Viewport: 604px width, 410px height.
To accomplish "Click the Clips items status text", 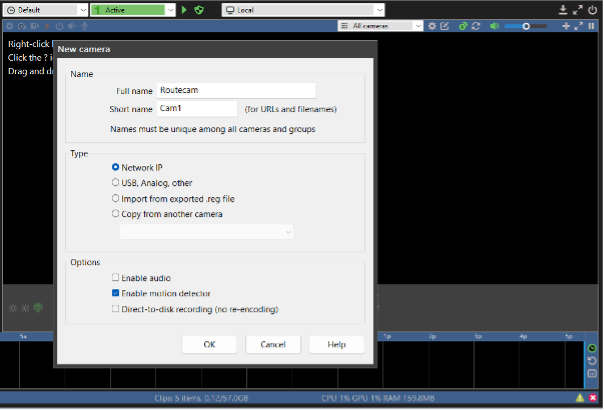I will [201, 398].
